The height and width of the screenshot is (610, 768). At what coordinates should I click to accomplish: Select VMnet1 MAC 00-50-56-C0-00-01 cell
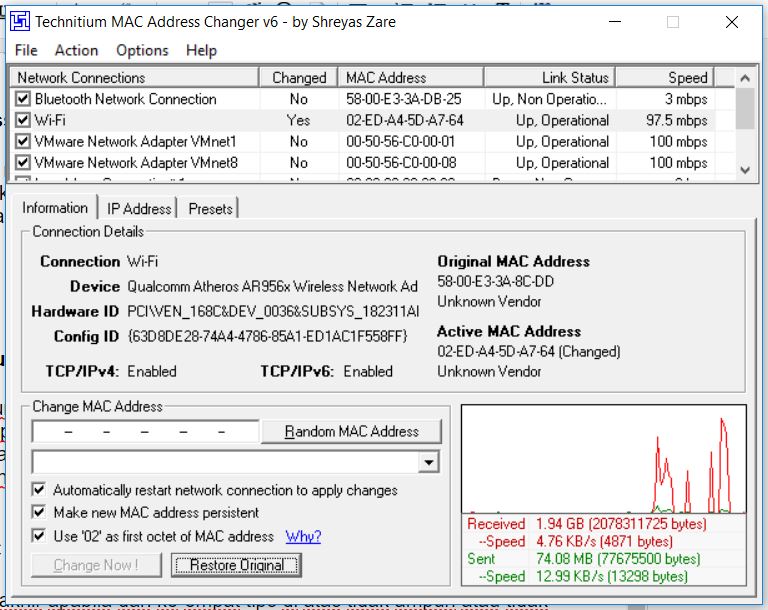click(x=400, y=142)
